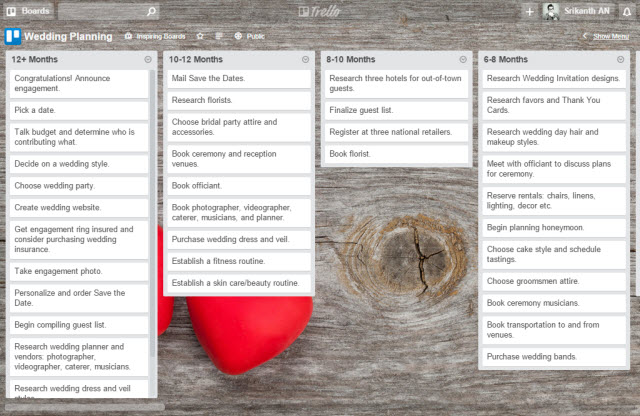Open the Choose cake style card
The image size is (640, 416).
554,255
